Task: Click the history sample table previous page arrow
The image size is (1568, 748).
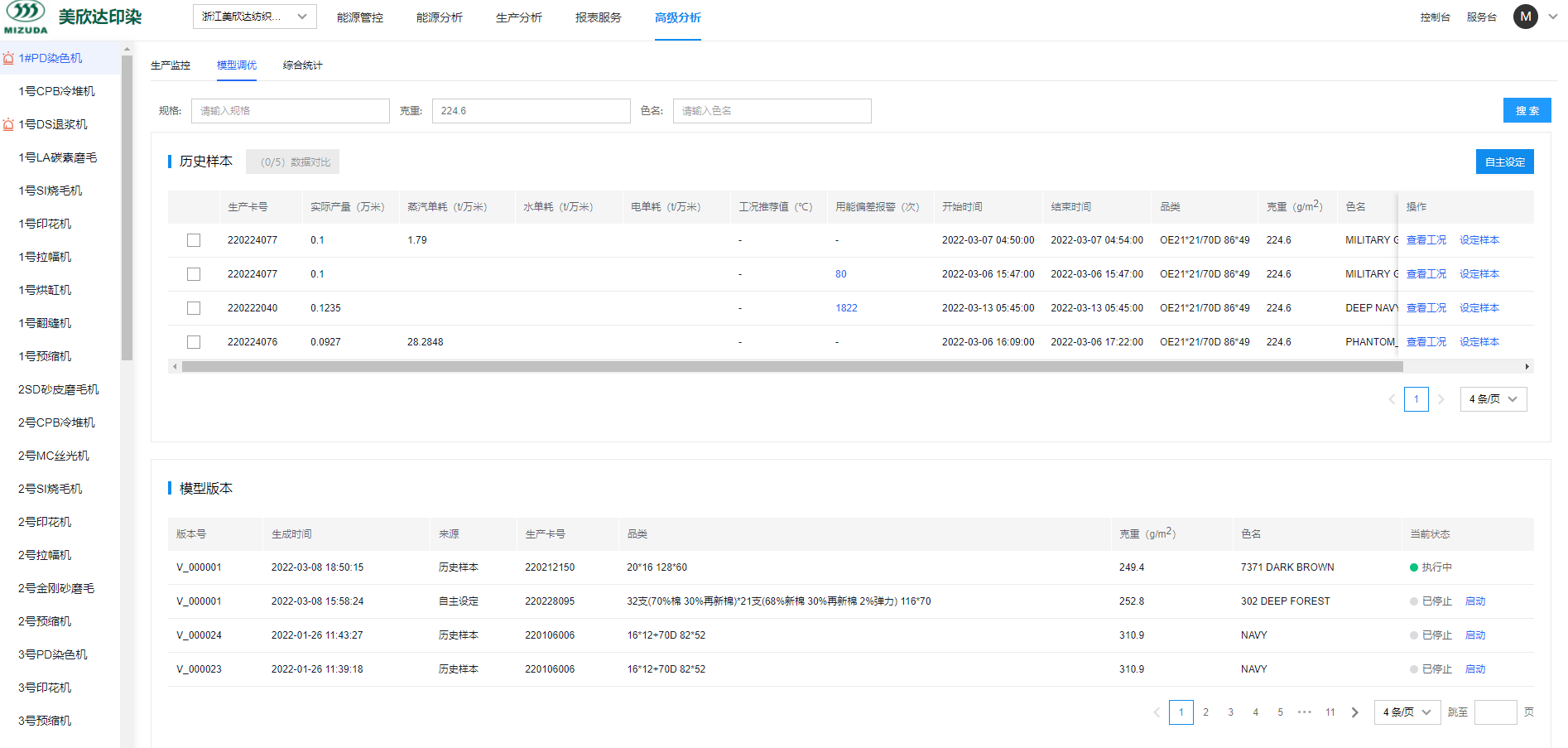Action: point(1392,399)
